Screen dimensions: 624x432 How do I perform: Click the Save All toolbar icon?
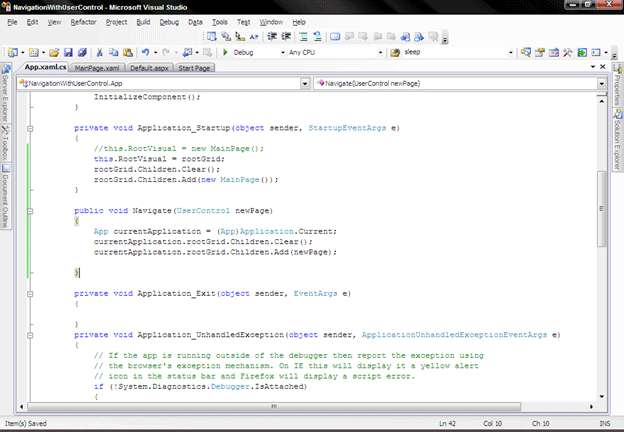click(x=82, y=52)
